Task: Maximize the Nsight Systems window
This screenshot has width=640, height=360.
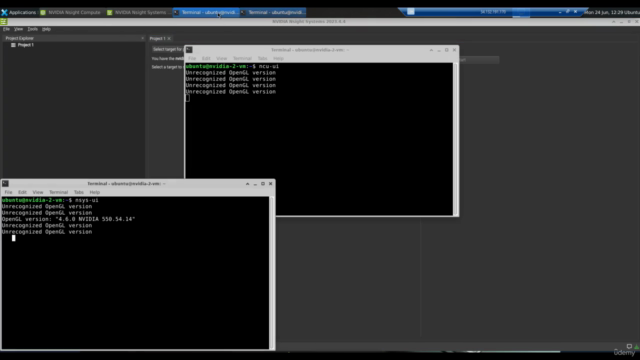Action: tap(629, 21)
